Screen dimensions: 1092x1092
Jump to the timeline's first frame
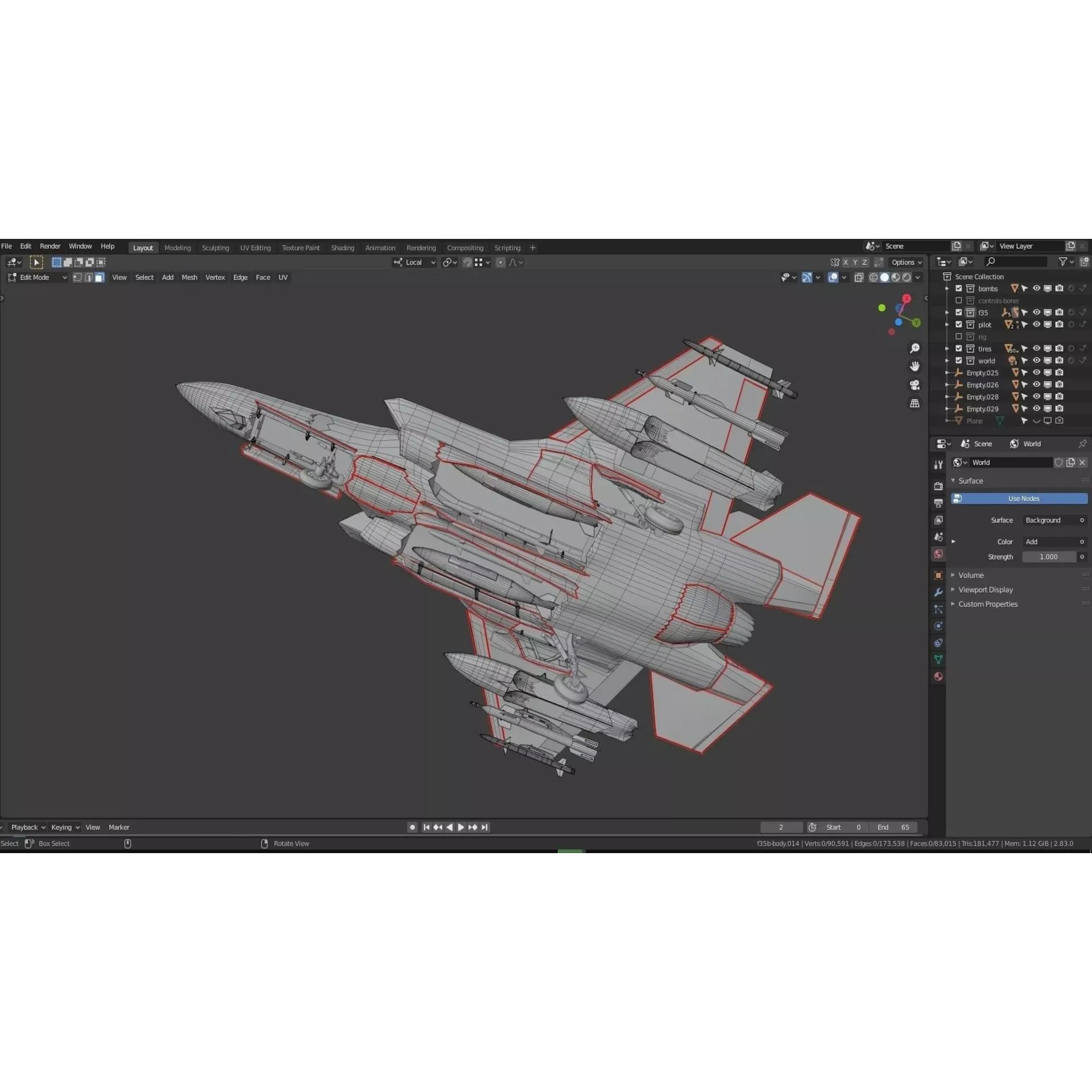click(x=427, y=828)
